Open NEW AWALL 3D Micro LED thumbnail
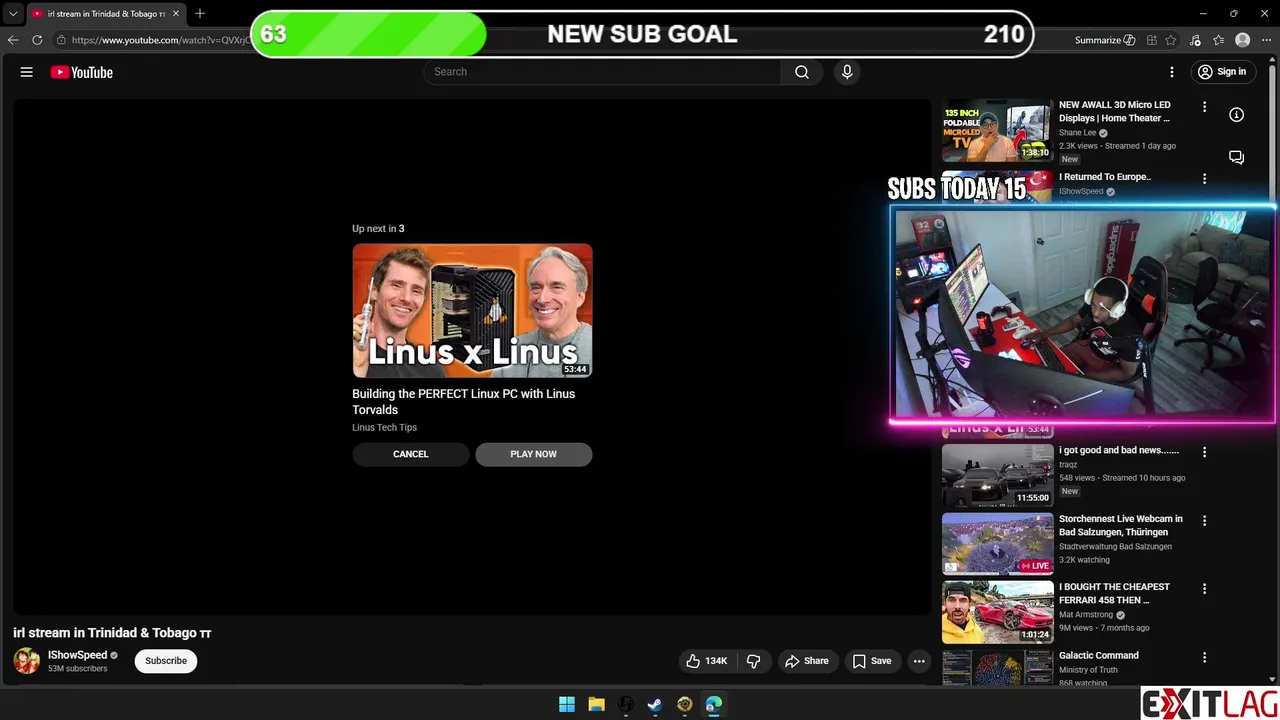The height and width of the screenshot is (720, 1280). coord(997,130)
